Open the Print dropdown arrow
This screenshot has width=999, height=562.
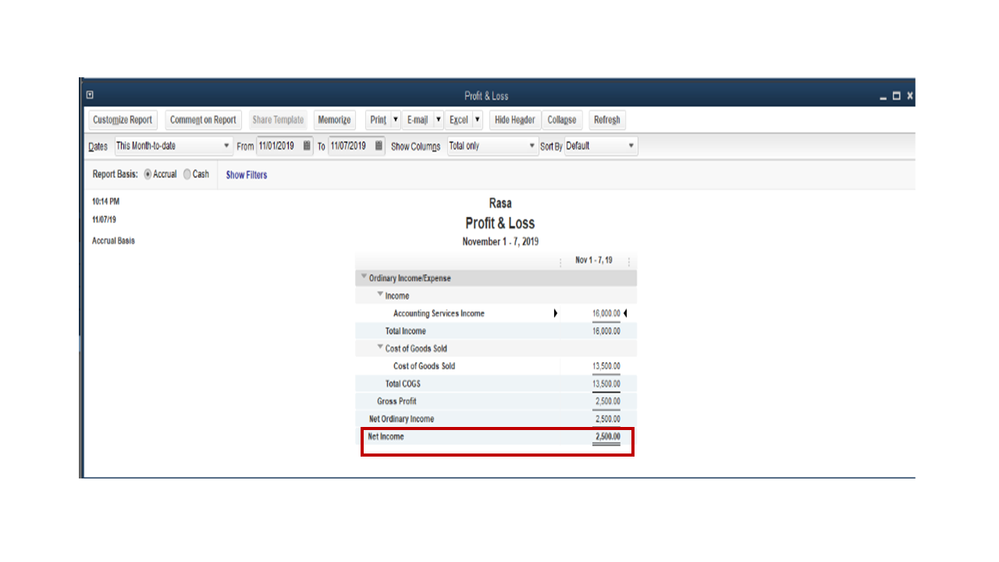(396, 120)
